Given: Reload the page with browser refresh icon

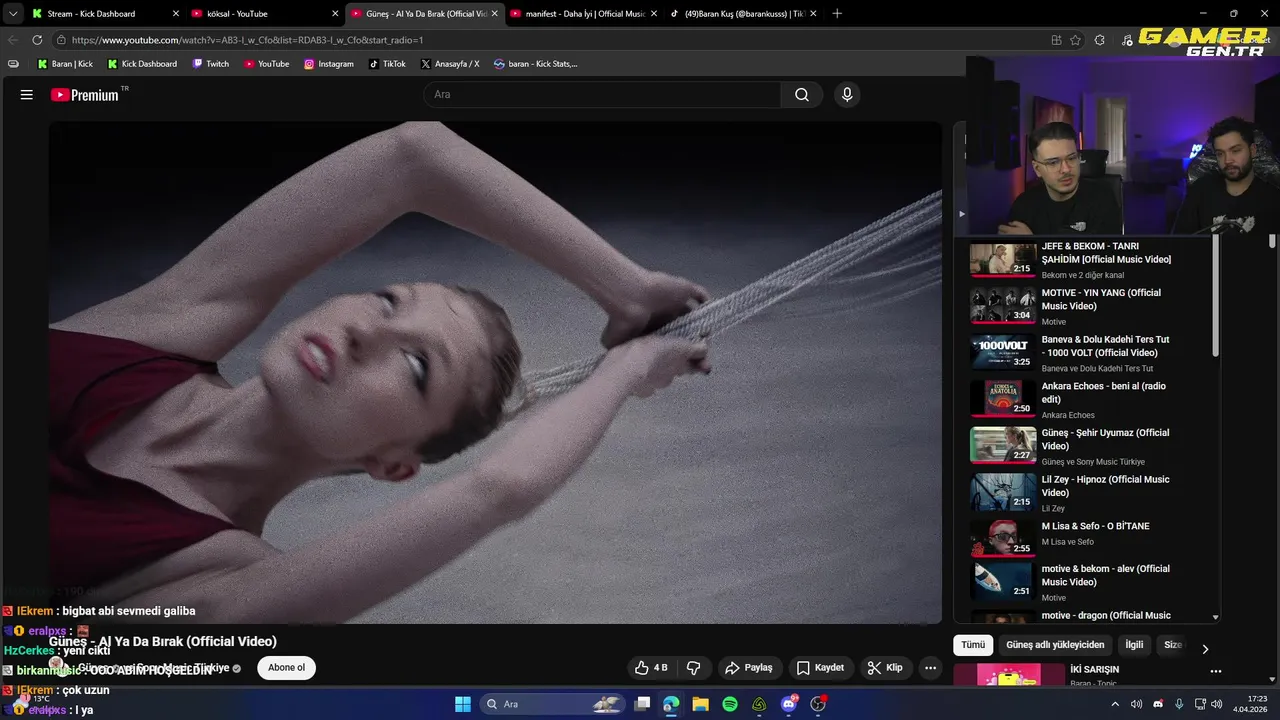Looking at the screenshot, I should click(37, 40).
